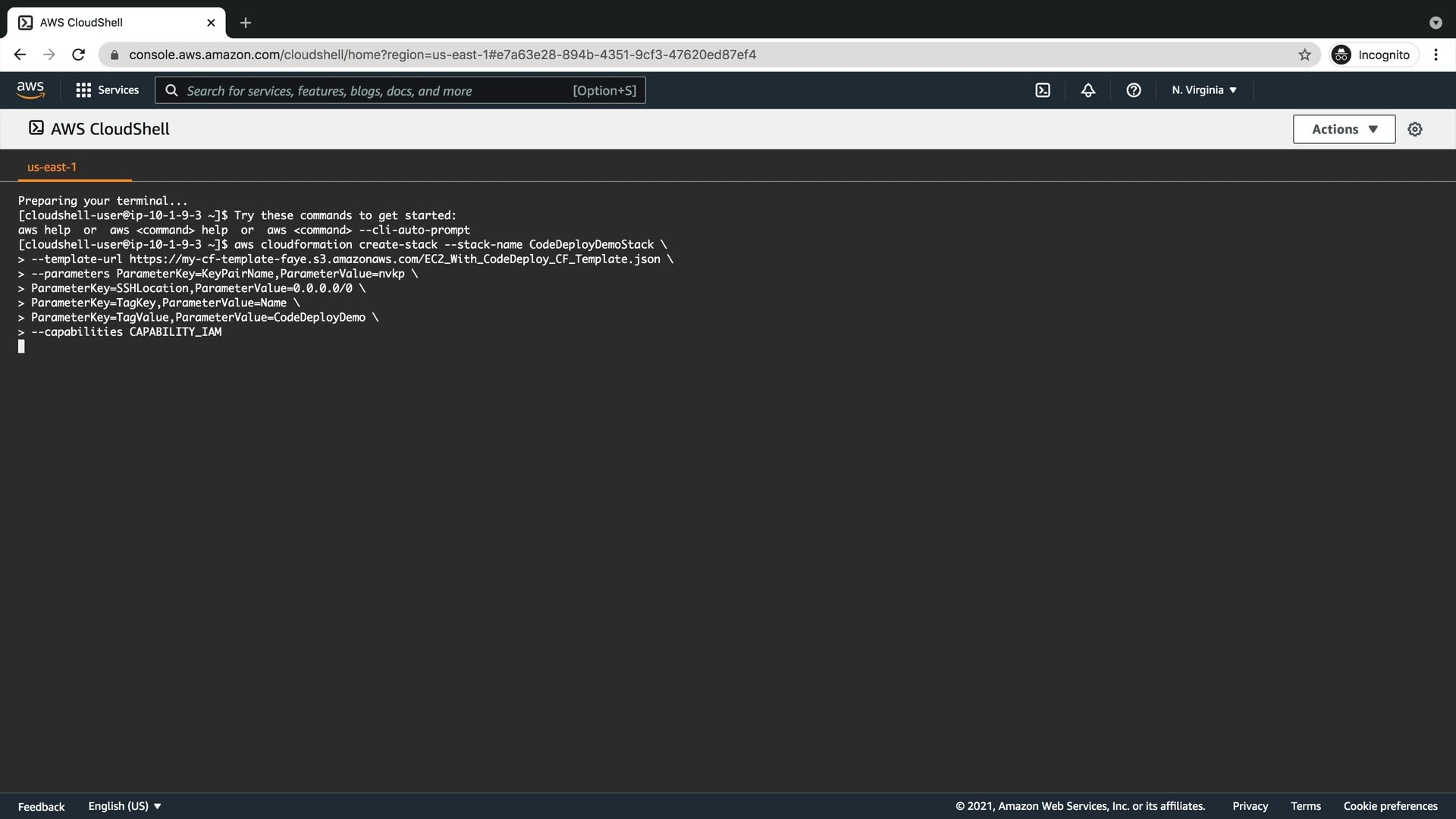Open CloudShell settings gear
Screen dimensions: 1456x819
click(x=1415, y=130)
